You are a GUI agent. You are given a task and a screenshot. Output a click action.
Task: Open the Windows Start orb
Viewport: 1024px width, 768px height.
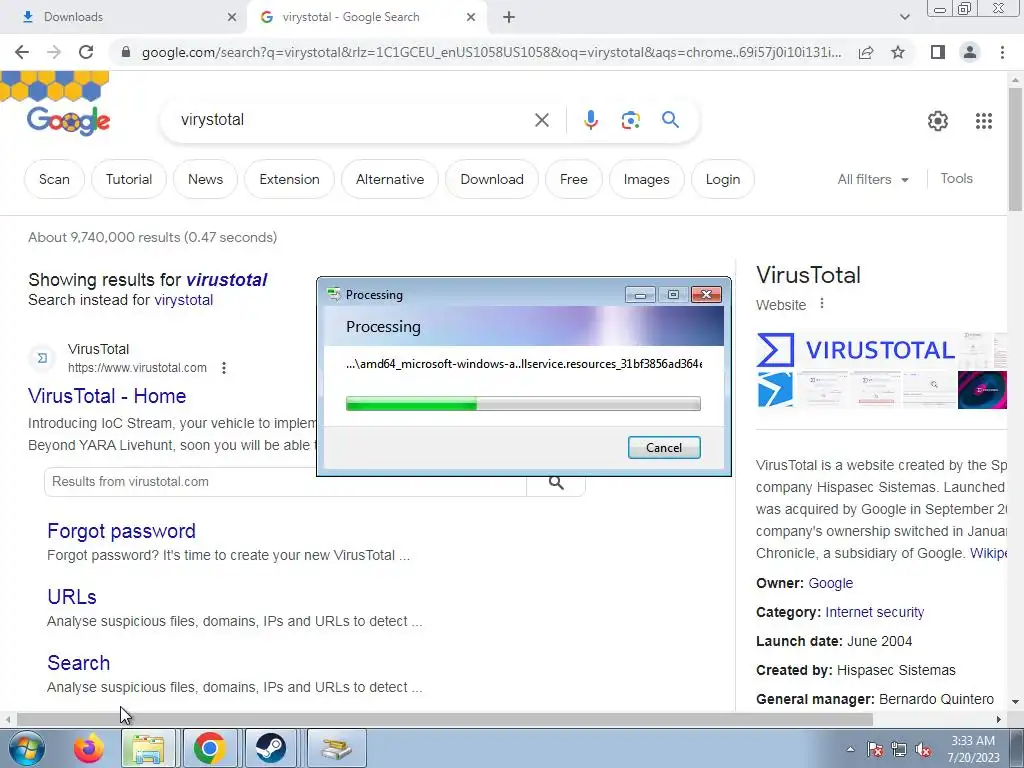(27, 748)
